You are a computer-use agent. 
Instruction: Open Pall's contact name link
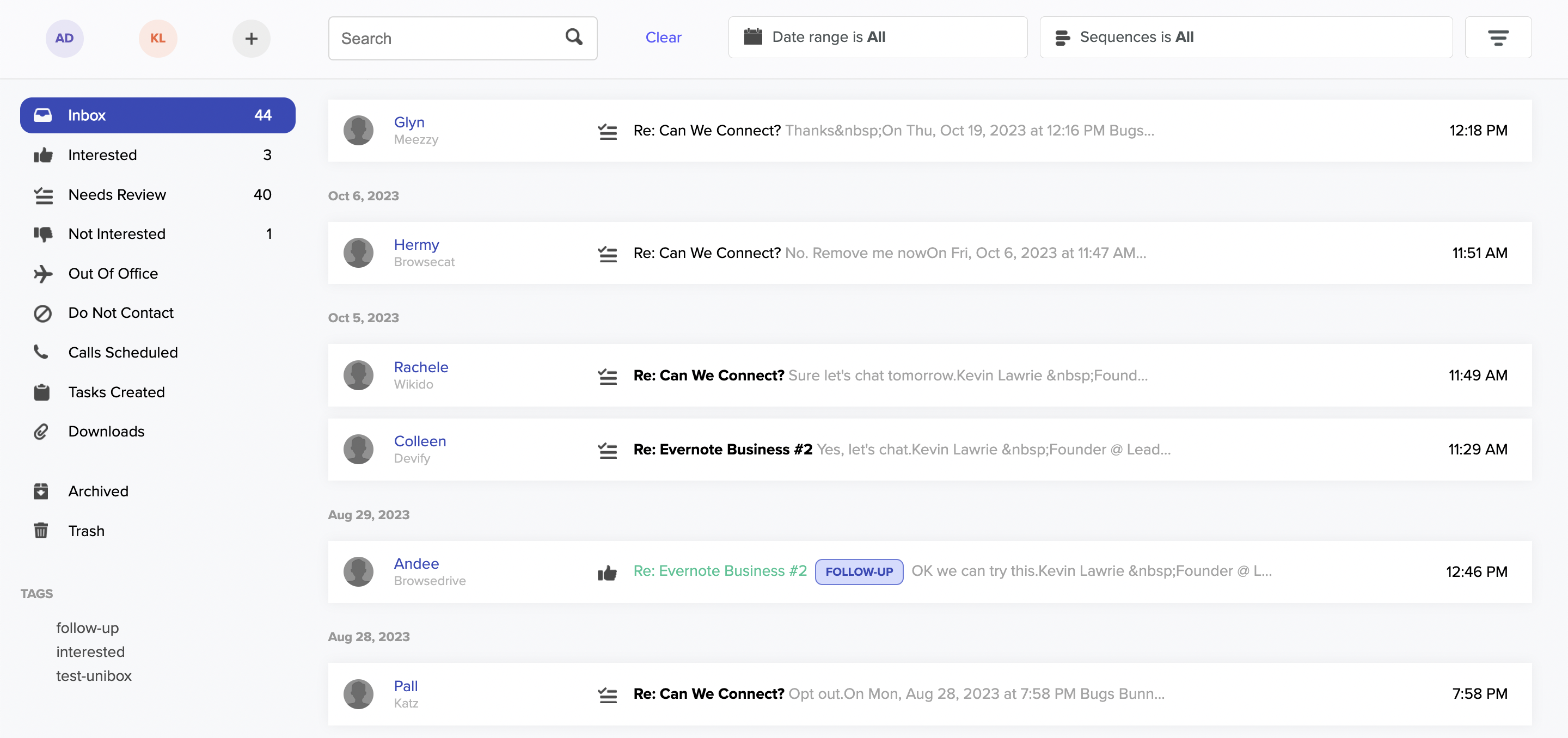point(406,686)
